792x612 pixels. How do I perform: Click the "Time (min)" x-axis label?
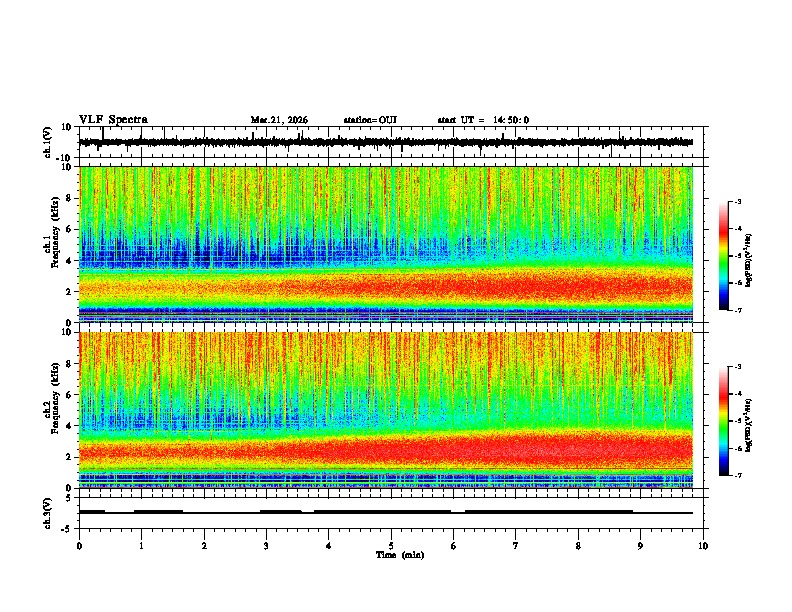pyautogui.click(x=400, y=555)
